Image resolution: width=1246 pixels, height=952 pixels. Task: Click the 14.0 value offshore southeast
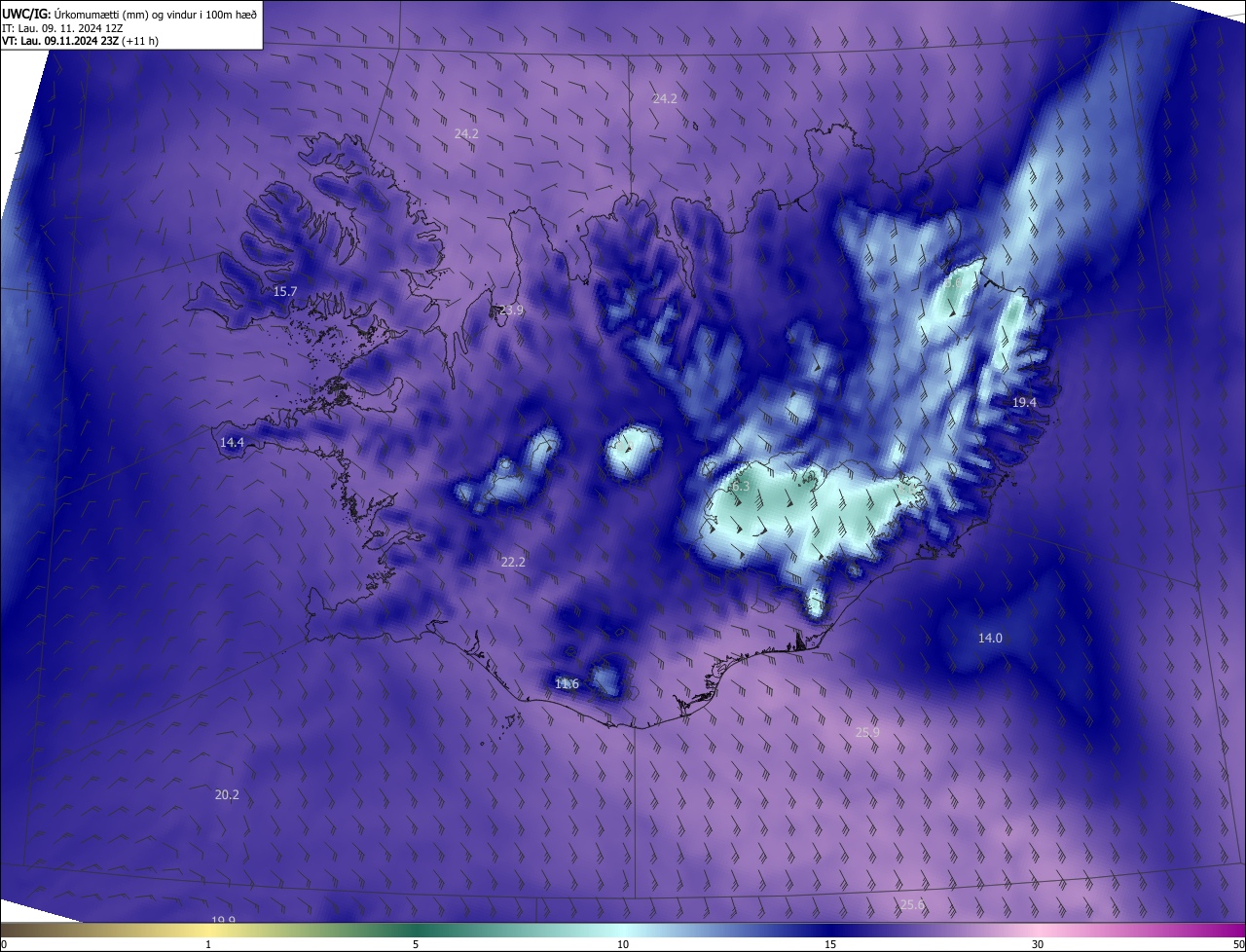pyautogui.click(x=990, y=638)
